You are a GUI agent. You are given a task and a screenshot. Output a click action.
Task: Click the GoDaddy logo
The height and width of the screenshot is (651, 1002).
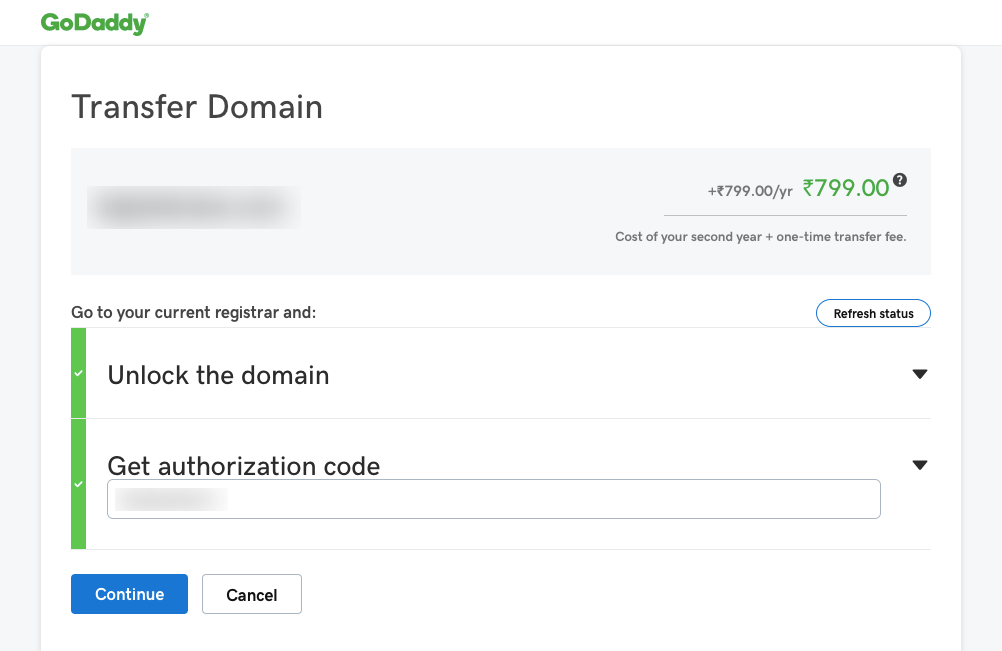pos(93,22)
